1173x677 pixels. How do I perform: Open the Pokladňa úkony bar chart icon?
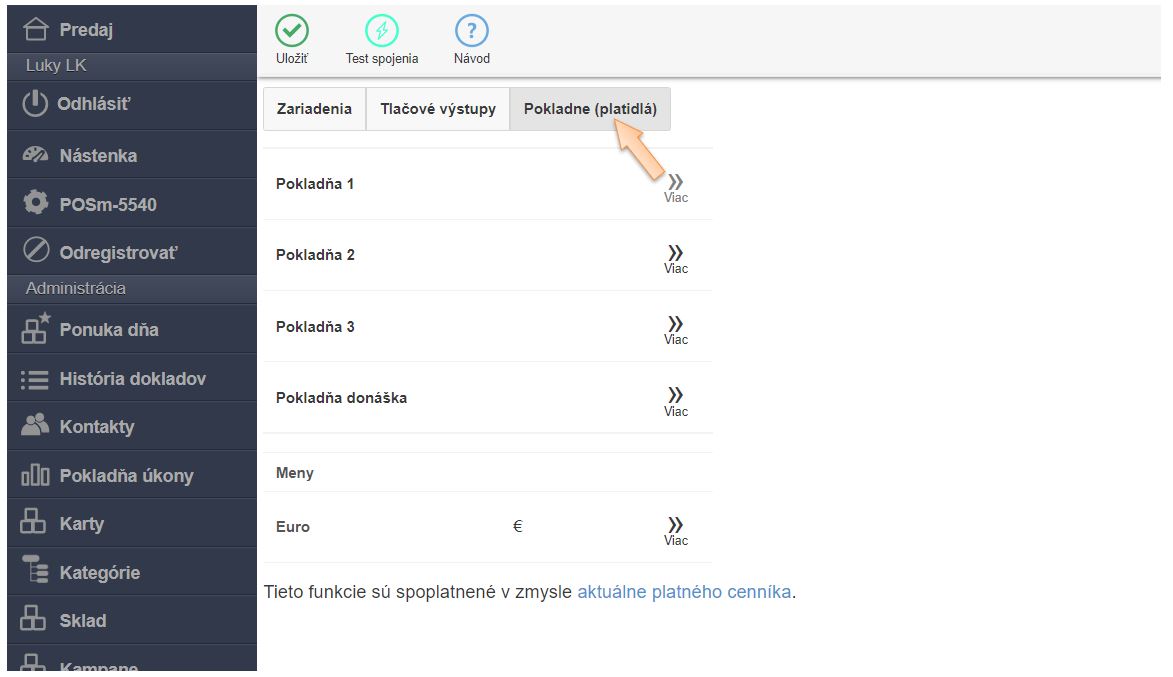pyautogui.click(x=35, y=475)
